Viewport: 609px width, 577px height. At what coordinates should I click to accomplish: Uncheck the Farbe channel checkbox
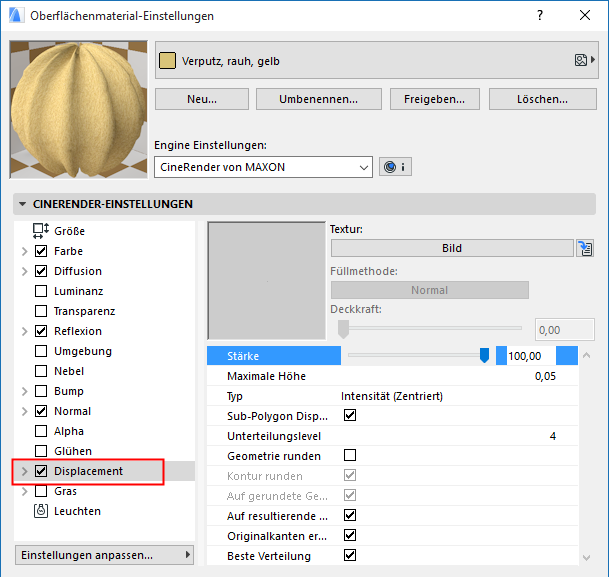(41, 251)
